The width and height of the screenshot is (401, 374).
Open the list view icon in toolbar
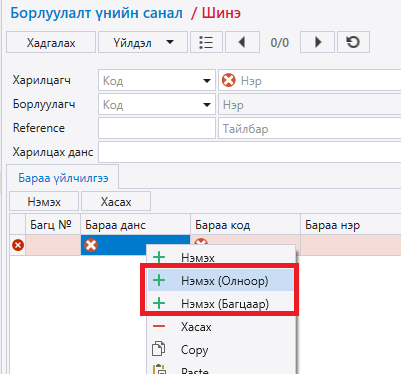206,42
